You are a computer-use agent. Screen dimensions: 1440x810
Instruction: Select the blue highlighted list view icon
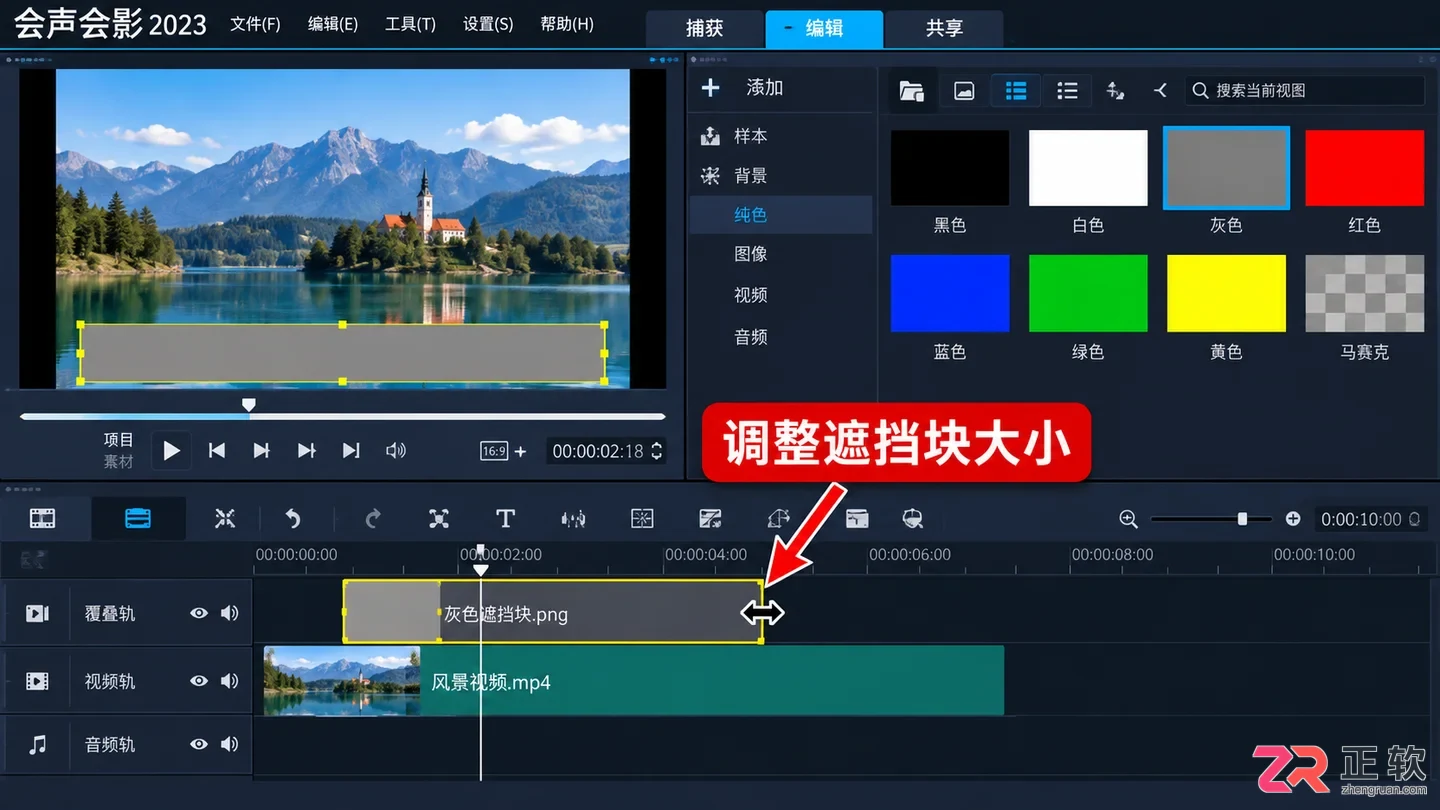tap(1016, 91)
